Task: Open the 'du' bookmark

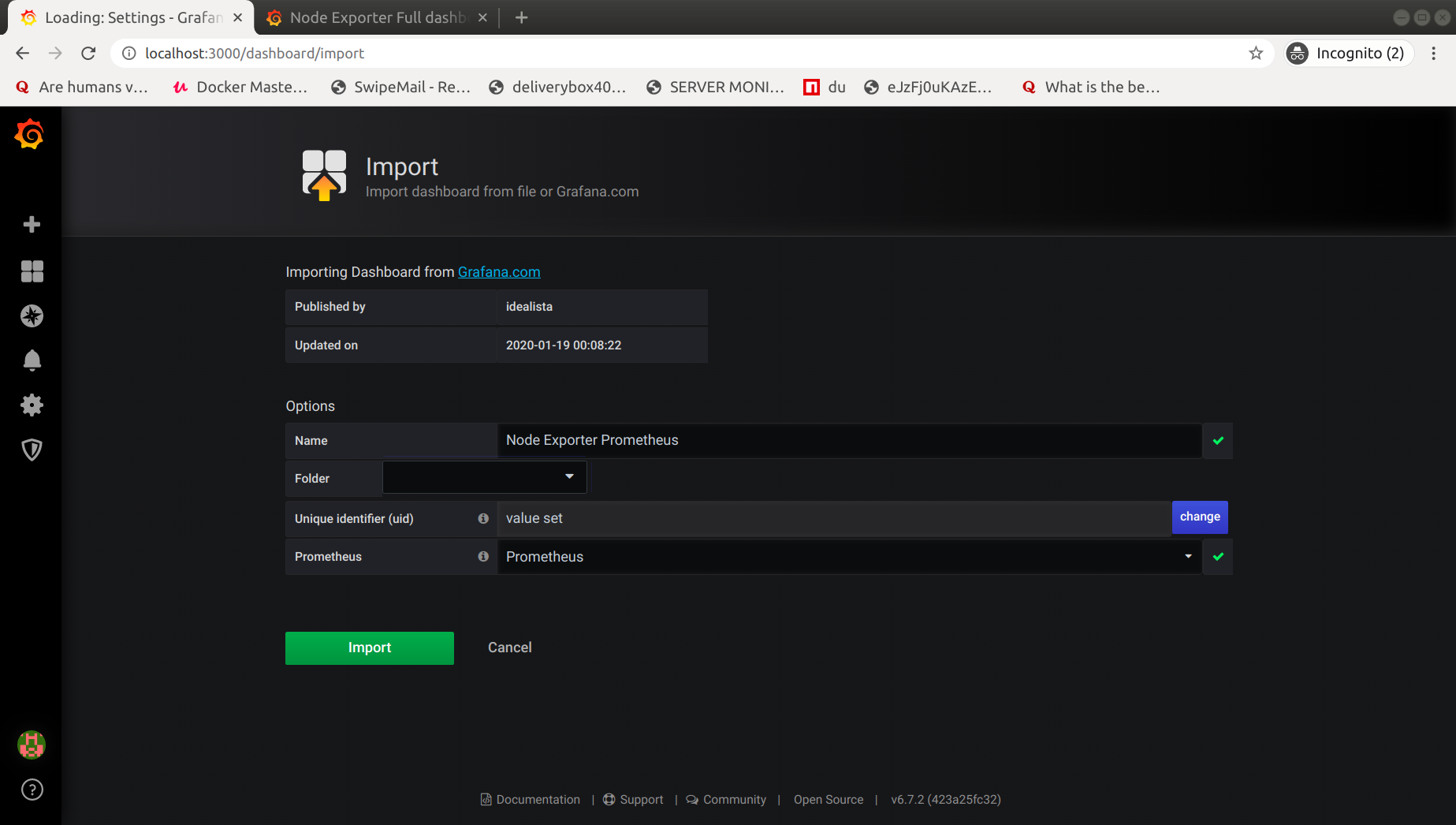Action: click(825, 87)
